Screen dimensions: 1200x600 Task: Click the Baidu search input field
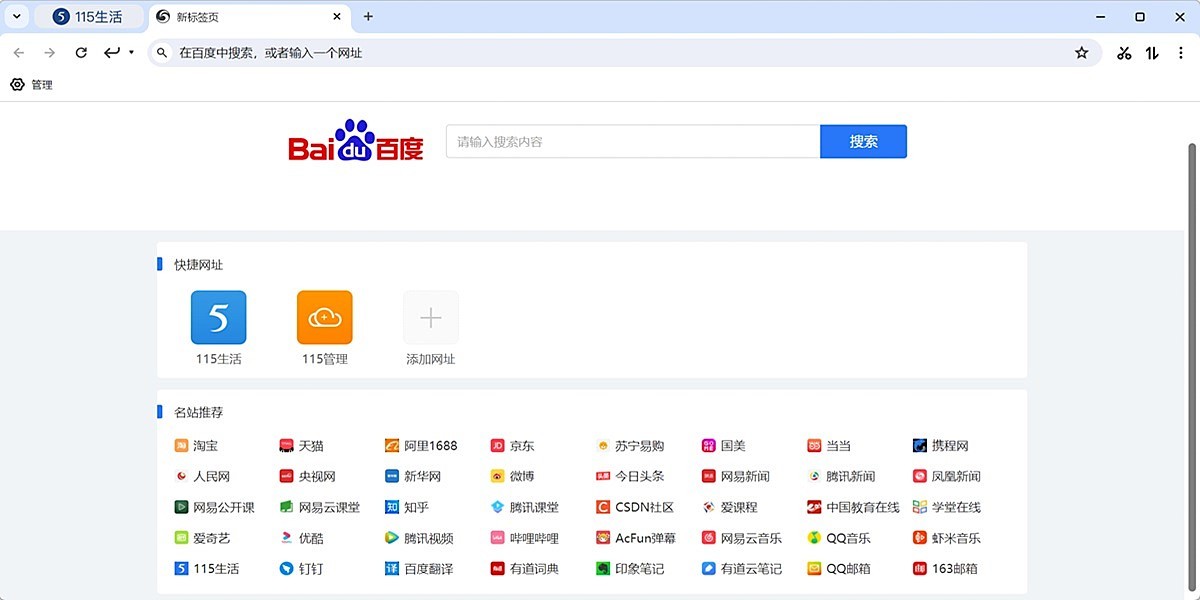tap(632, 142)
